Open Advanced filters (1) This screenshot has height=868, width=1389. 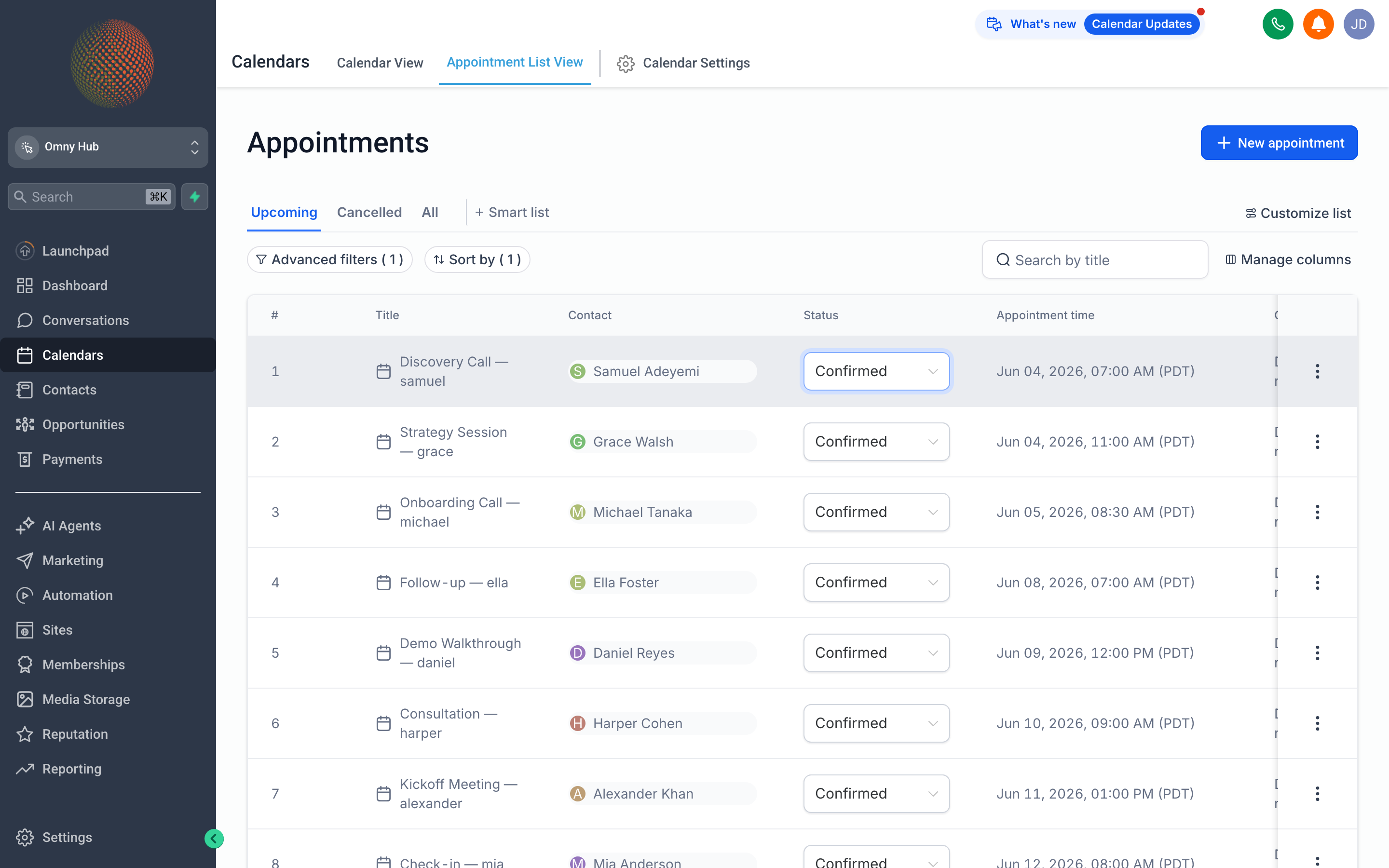coord(329,259)
